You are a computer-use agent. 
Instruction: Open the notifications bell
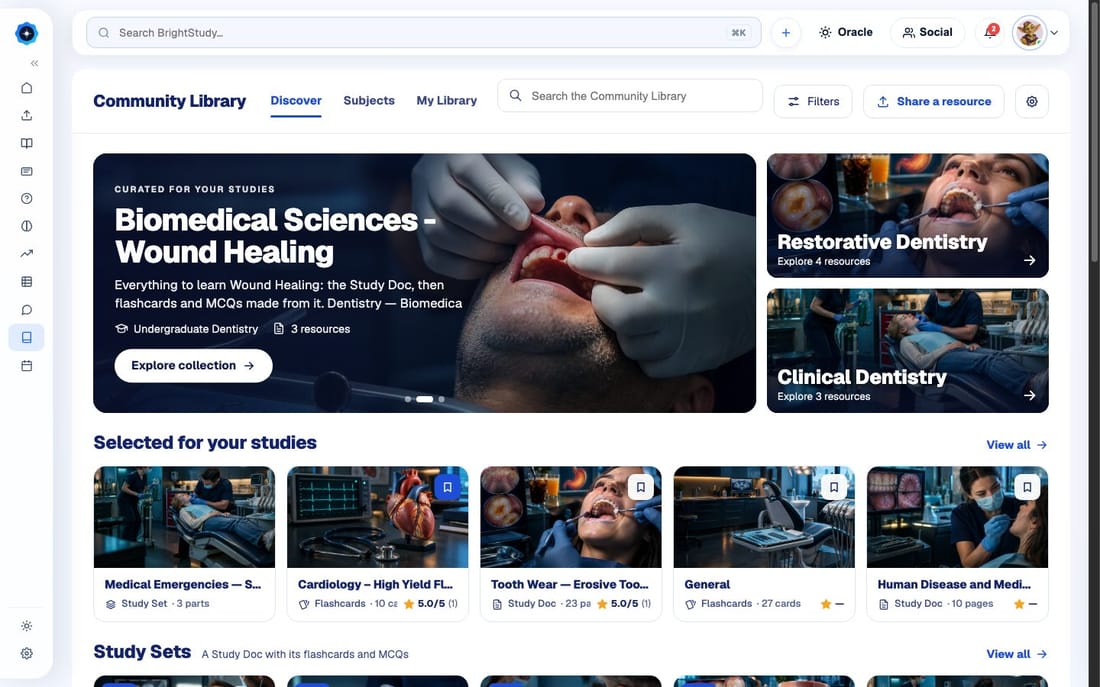990,32
